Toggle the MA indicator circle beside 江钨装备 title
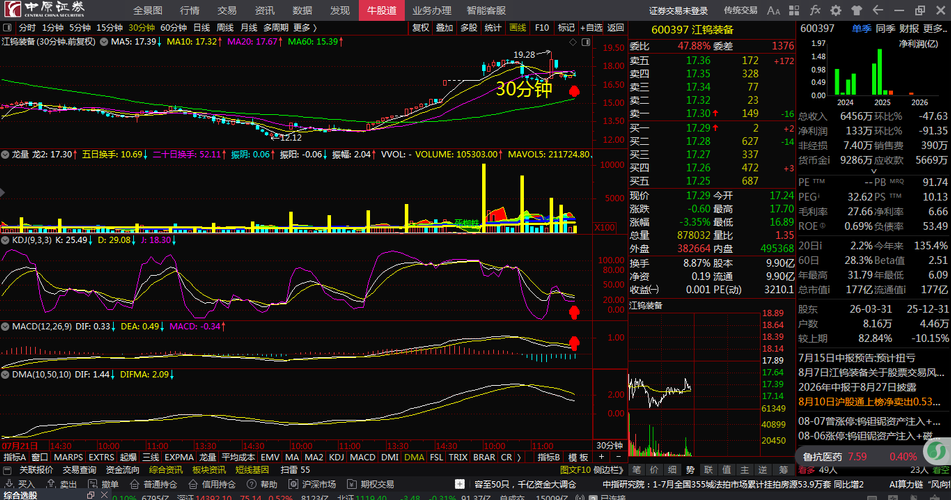Image resolution: width=951 pixels, height=500 pixels. pyautogui.click(x=104, y=42)
